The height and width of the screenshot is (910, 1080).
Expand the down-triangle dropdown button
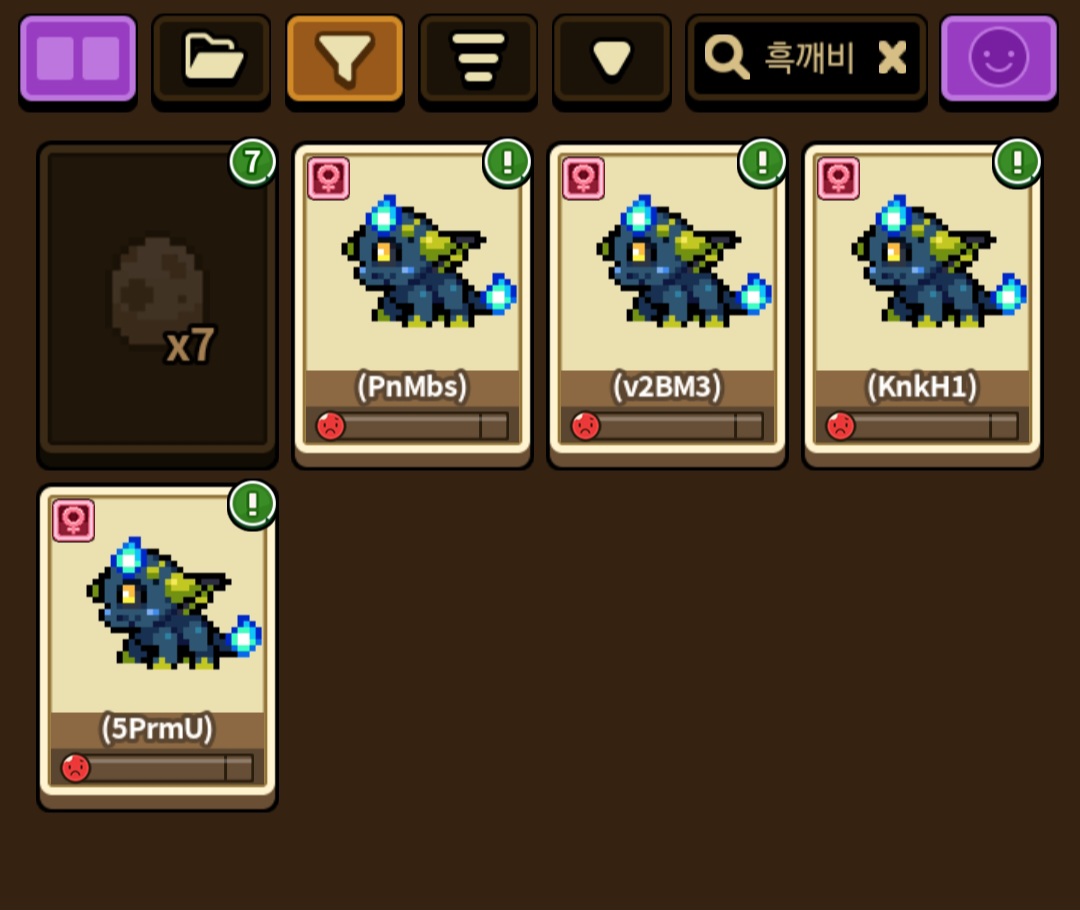coord(612,60)
